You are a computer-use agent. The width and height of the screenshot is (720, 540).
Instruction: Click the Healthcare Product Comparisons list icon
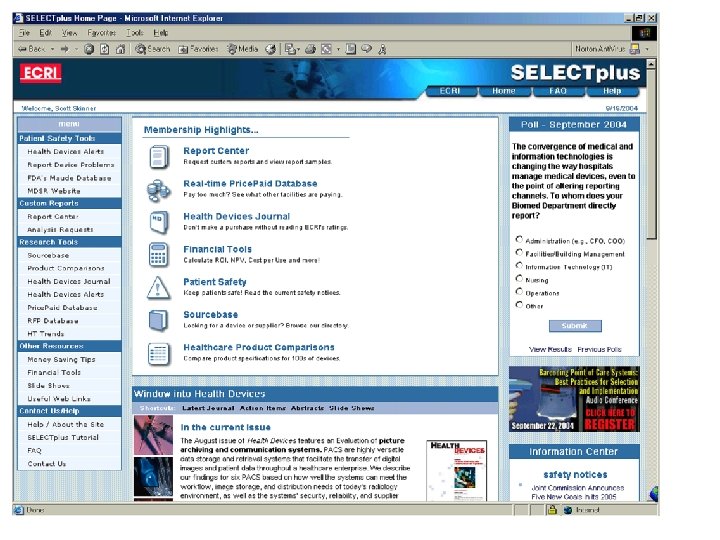tap(158, 354)
